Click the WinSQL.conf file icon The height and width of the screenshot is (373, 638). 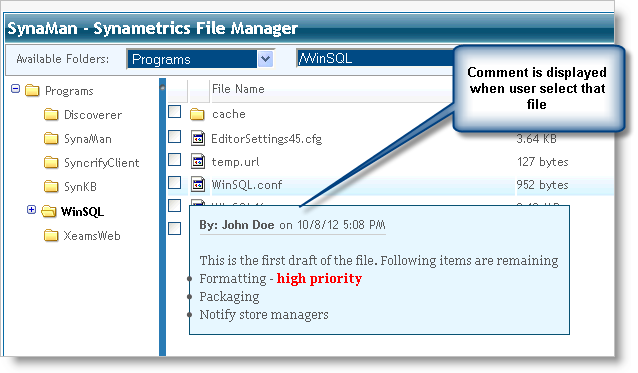pyautogui.click(x=198, y=184)
